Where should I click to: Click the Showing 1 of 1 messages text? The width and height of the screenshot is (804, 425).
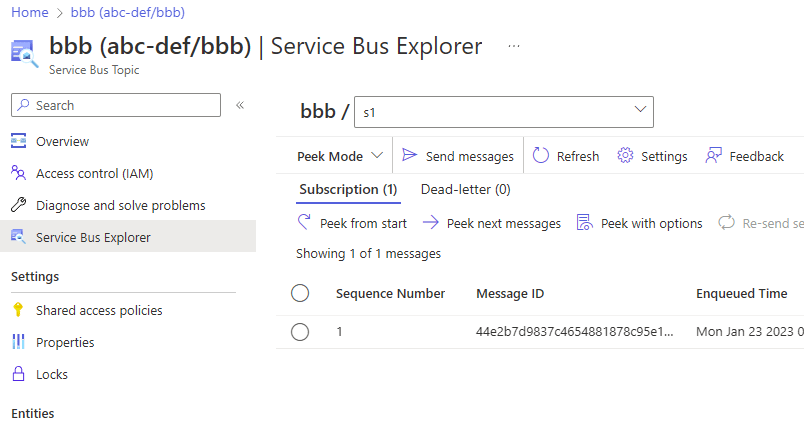pos(368,254)
